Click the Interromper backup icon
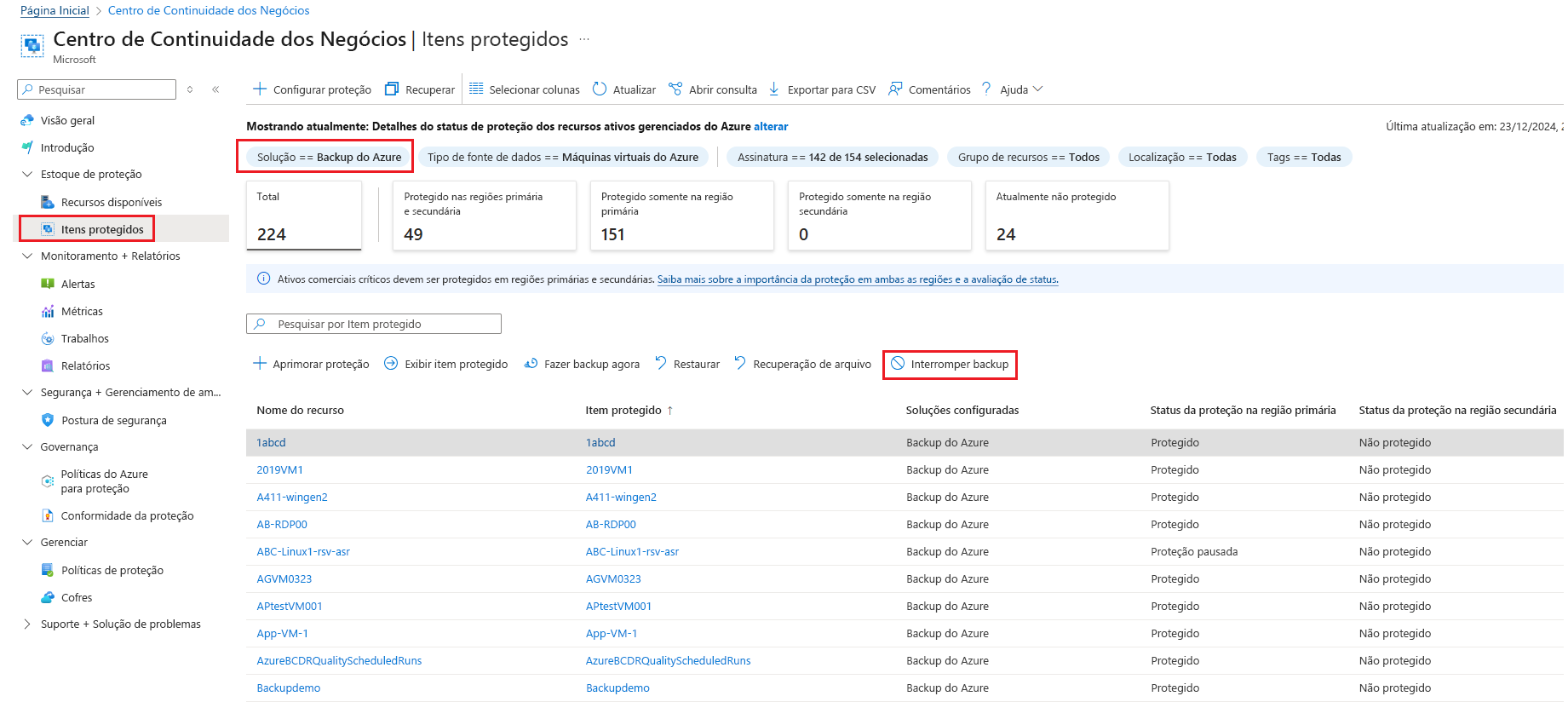 coord(898,364)
